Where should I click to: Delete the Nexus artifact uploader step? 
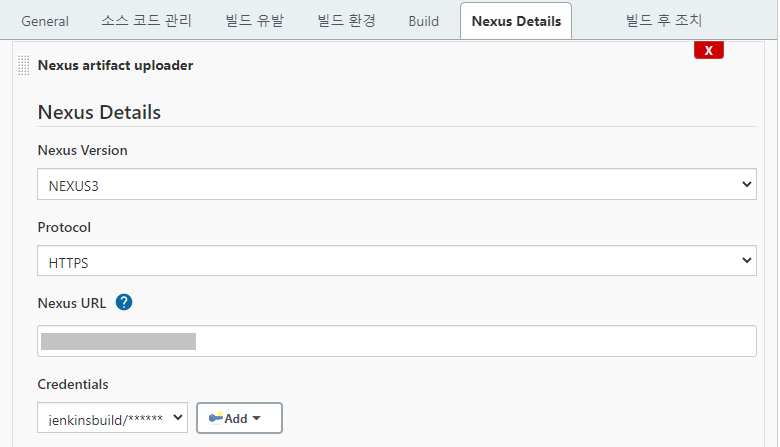coord(708,50)
